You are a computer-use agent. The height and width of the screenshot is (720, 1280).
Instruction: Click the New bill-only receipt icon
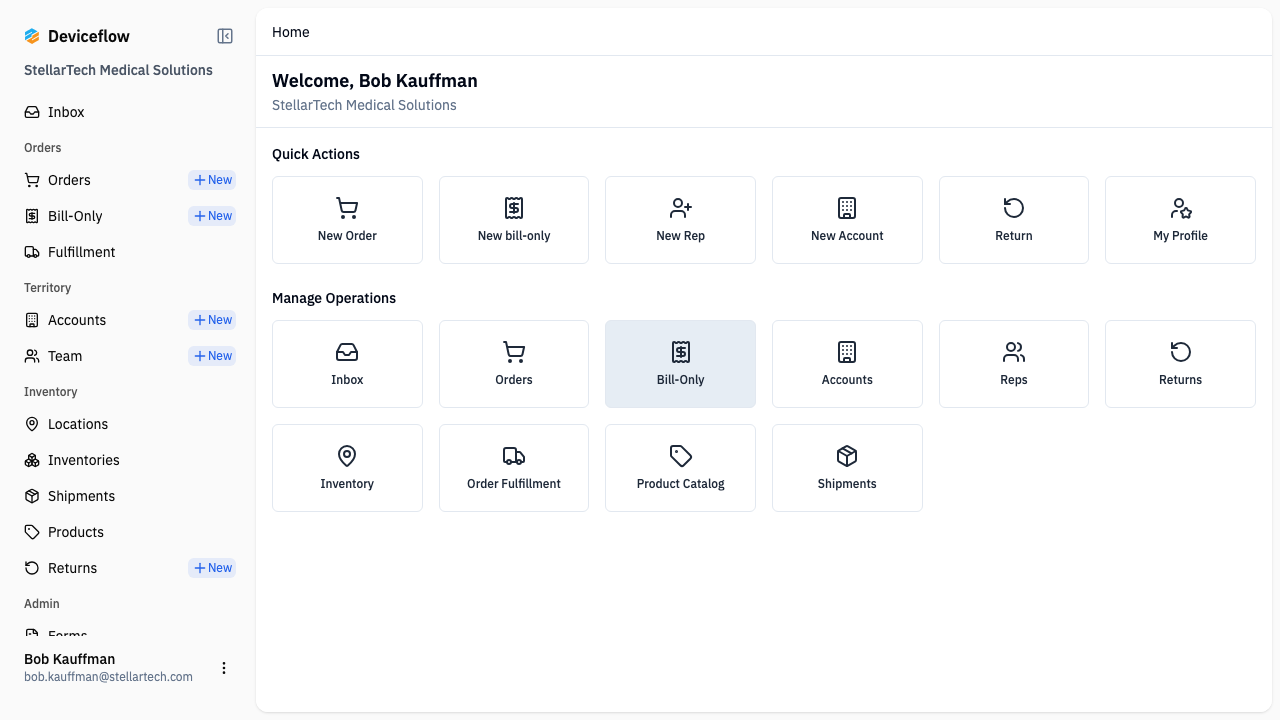[x=514, y=208]
